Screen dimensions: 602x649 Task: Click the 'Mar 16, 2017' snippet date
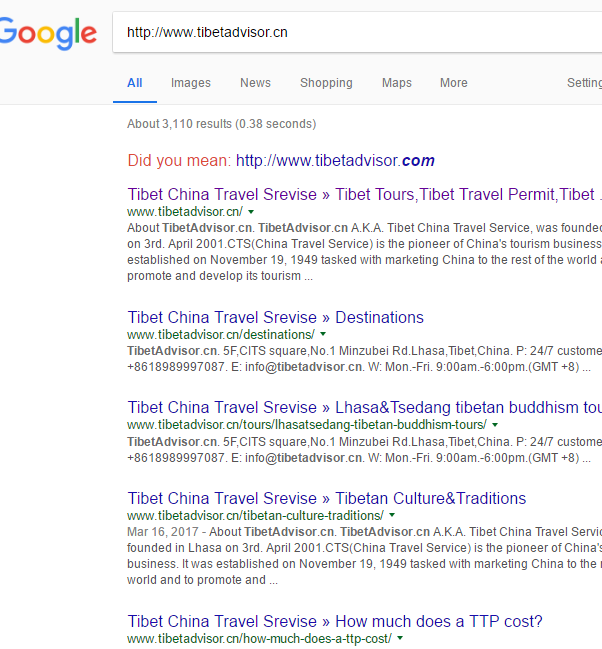(x=163, y=532)
